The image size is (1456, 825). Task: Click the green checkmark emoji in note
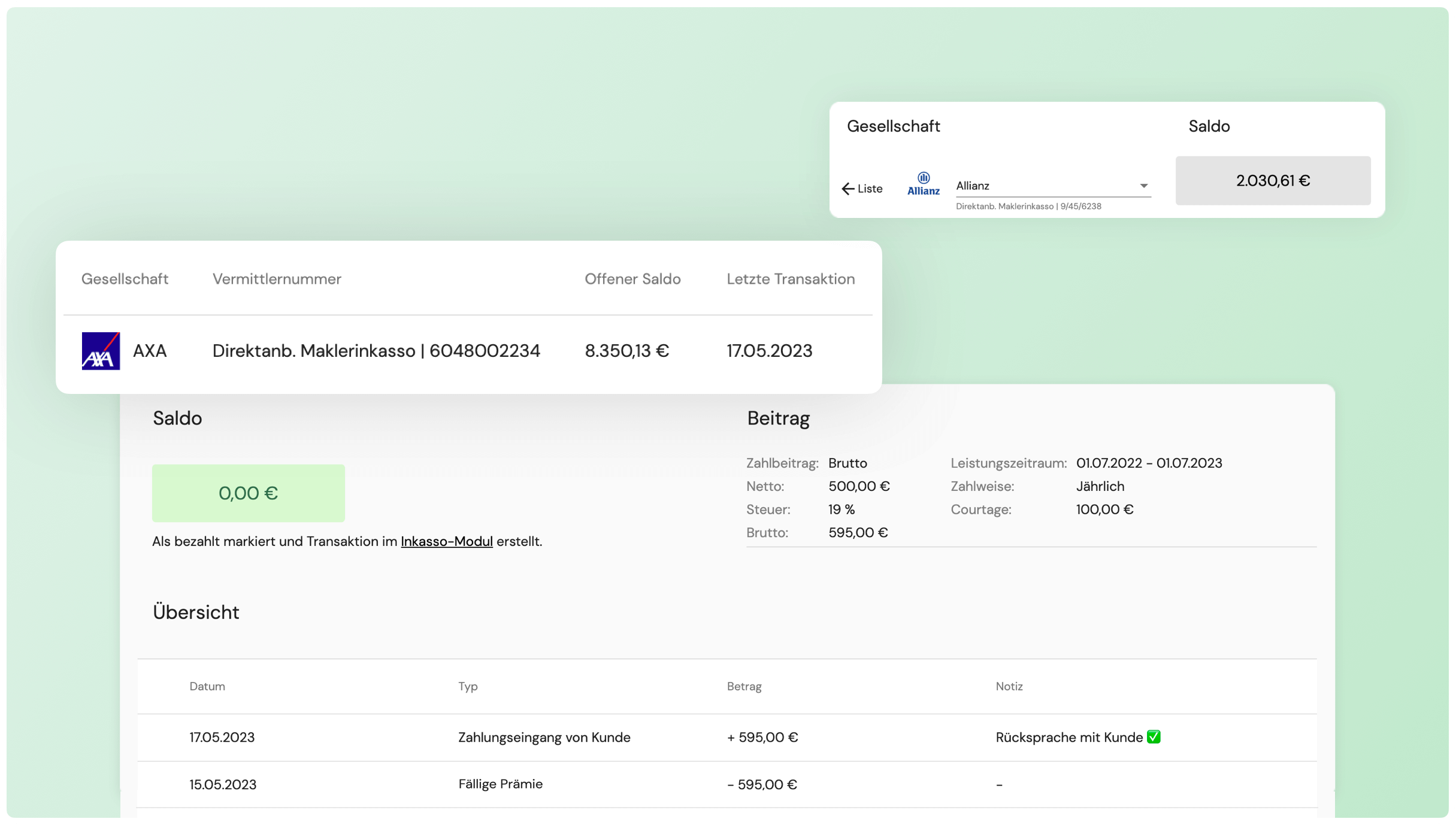(1154, 737)
